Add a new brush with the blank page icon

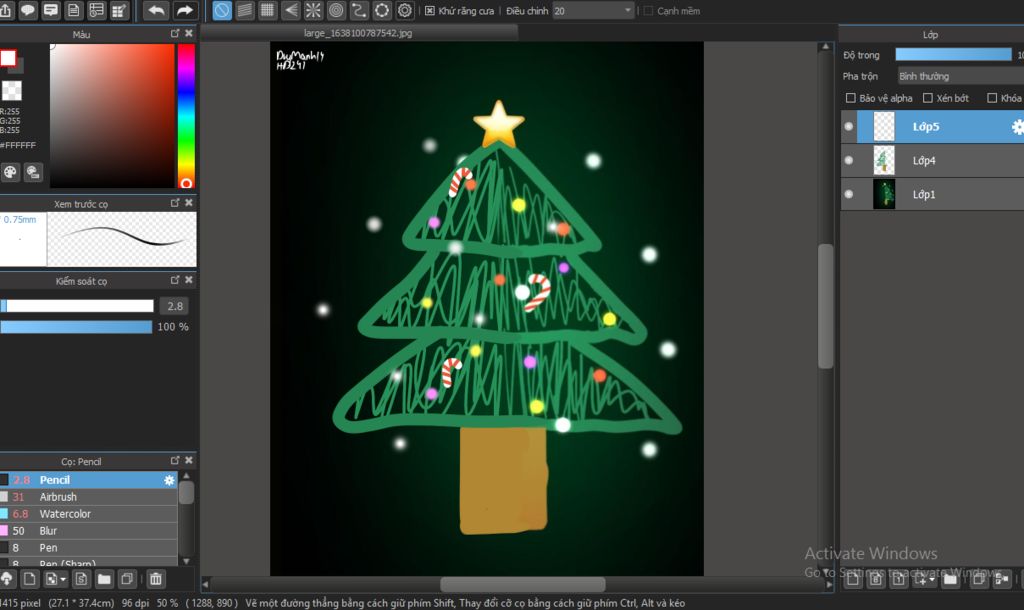29,579
